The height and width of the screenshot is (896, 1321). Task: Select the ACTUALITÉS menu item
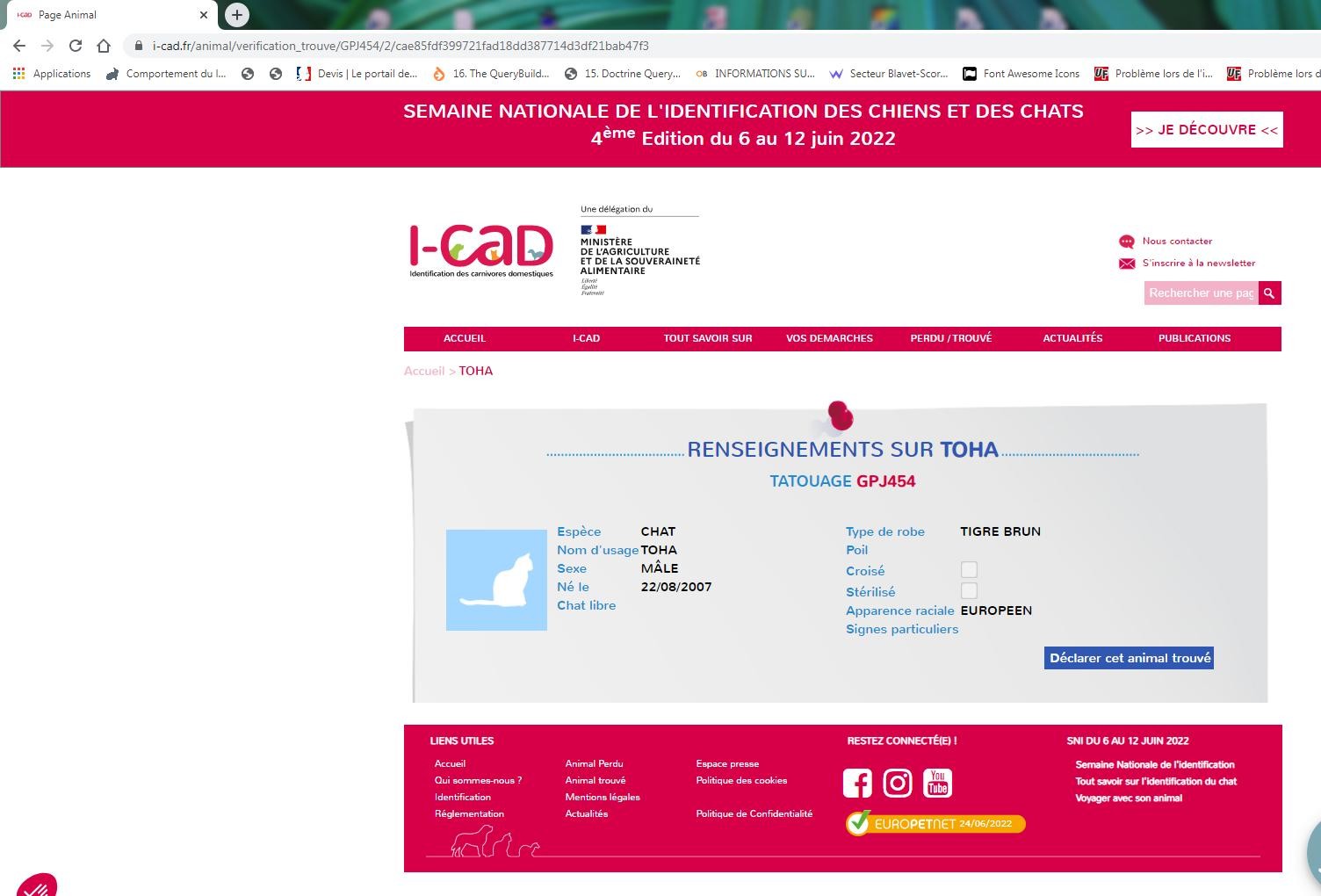point(1072,338)
